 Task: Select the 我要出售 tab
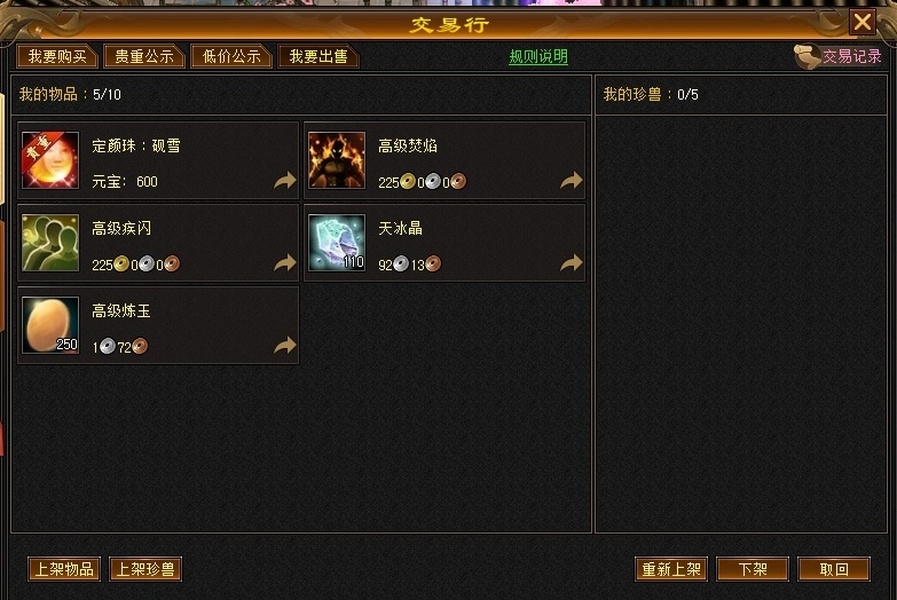click(x=318, y=56)
